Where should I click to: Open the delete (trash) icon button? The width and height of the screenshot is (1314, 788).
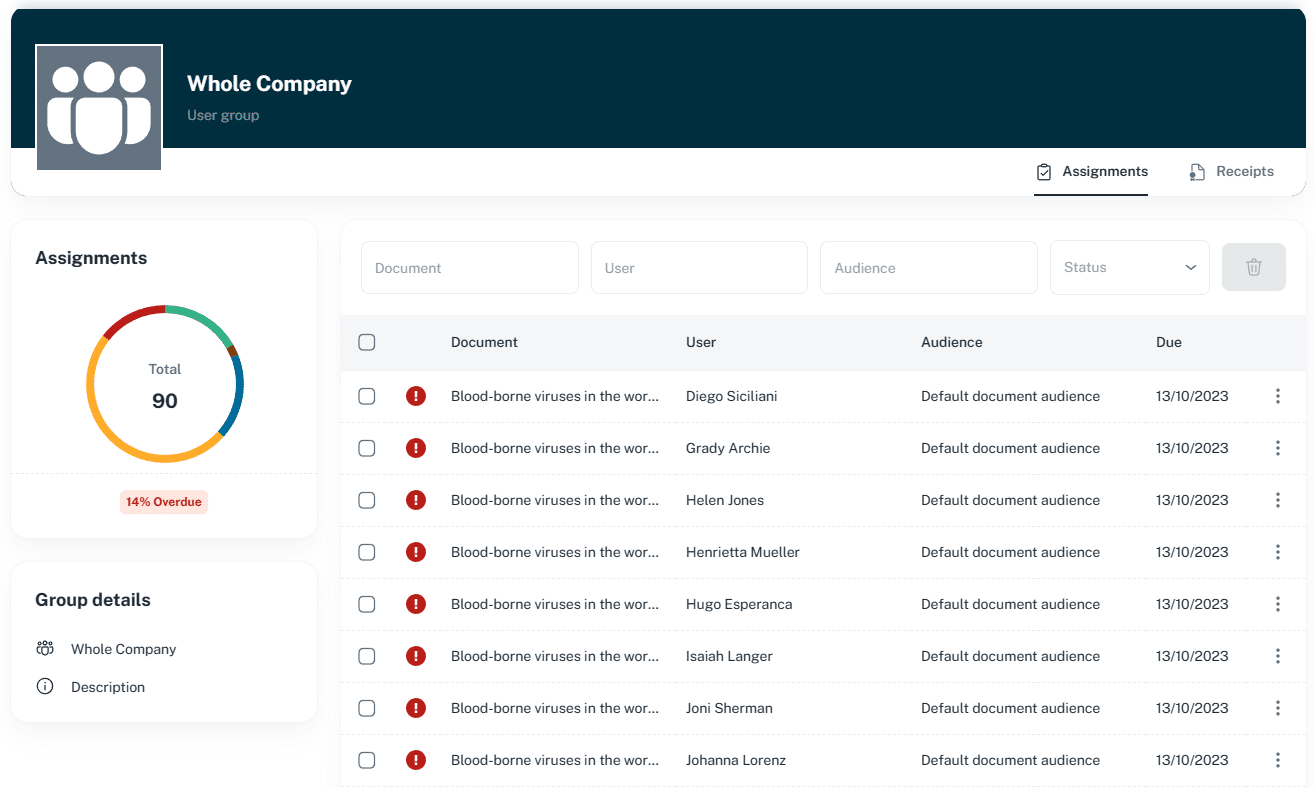click(x=1253, y=267)
